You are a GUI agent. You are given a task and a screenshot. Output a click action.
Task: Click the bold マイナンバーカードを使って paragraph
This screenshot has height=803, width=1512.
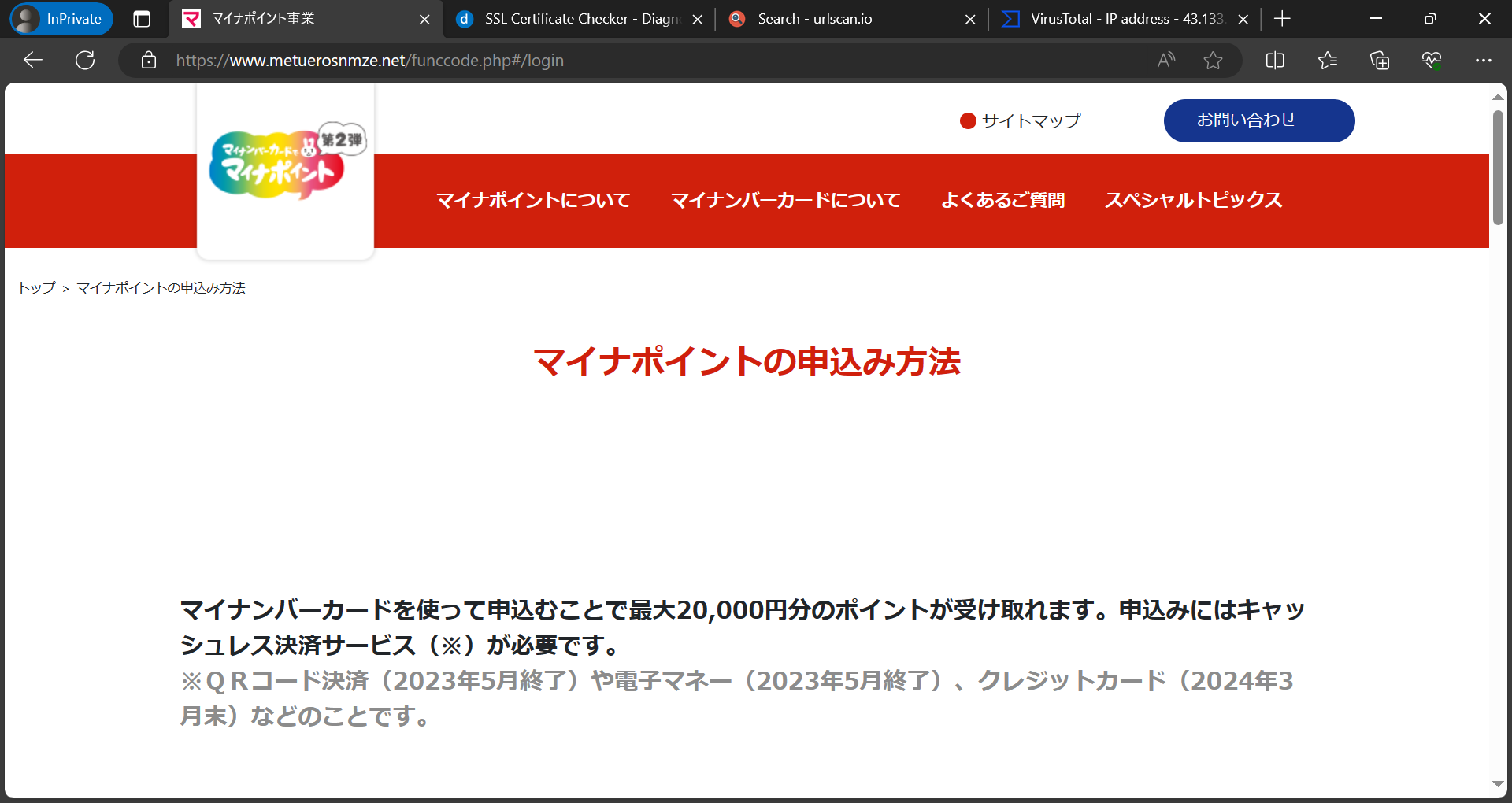click(x=743, y=627)
